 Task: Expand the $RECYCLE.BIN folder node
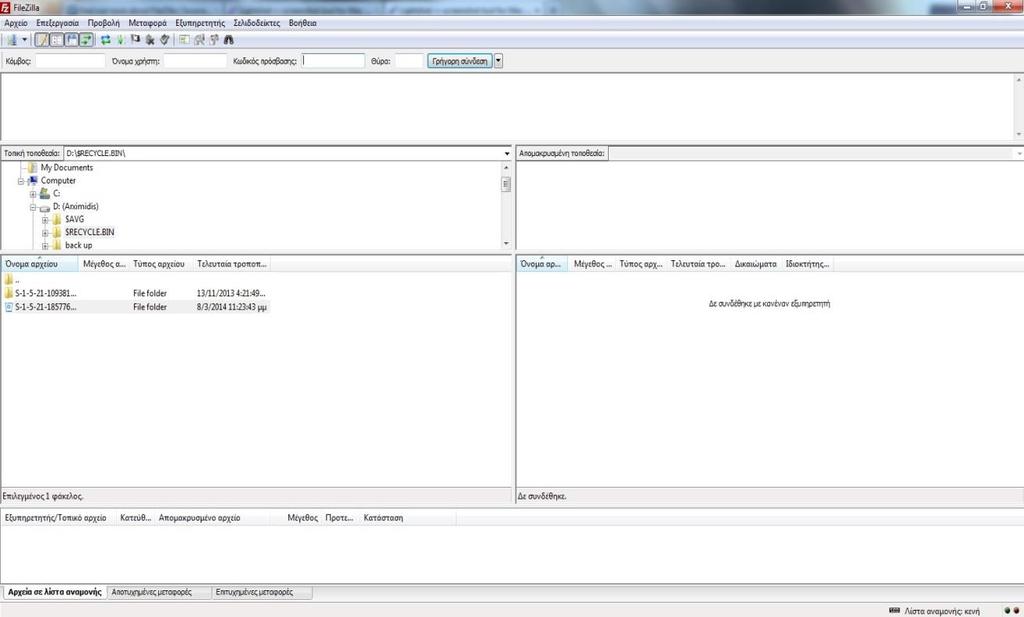45,233
